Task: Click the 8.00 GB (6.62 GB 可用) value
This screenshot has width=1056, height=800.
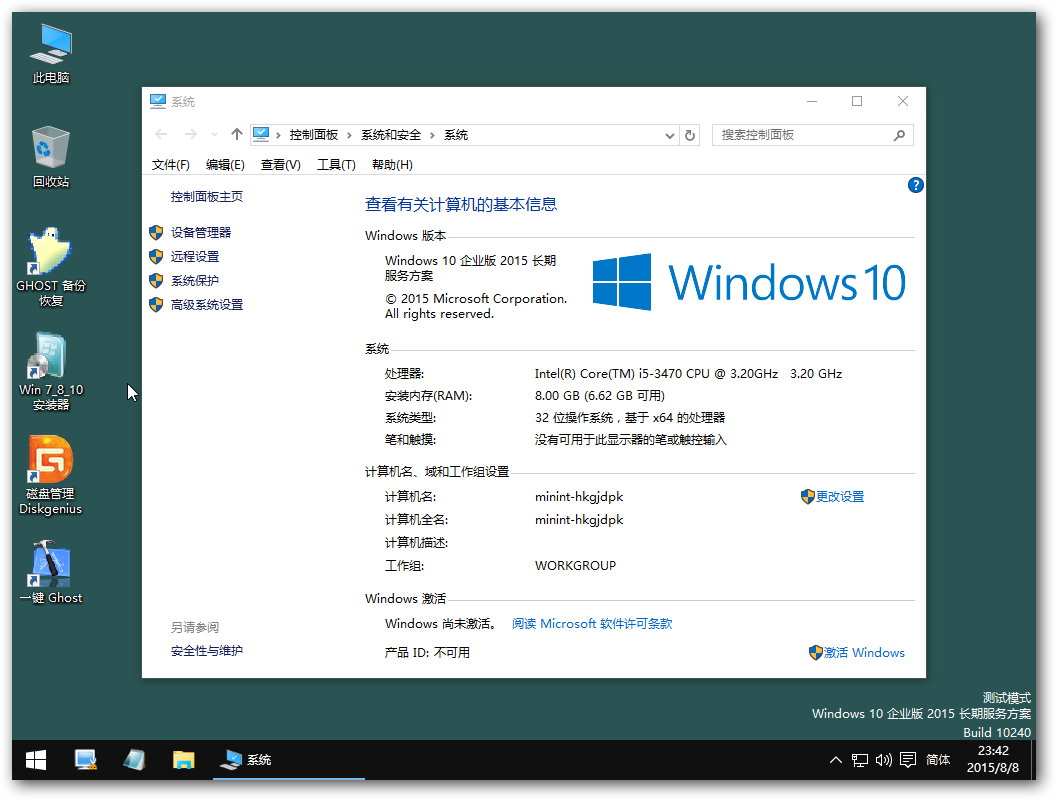Action: click(599, 396)
